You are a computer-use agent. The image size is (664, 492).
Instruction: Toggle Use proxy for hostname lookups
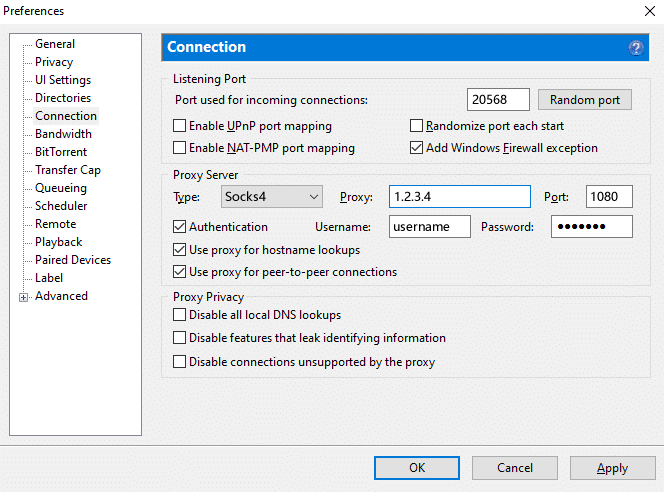click(x=180, y=249)
